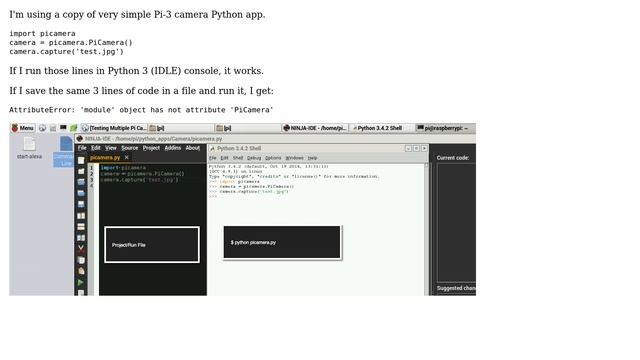This screenshot has width=640, height=360.
Task: Click the 'Current code:' label
Action: tap(453, 158)
